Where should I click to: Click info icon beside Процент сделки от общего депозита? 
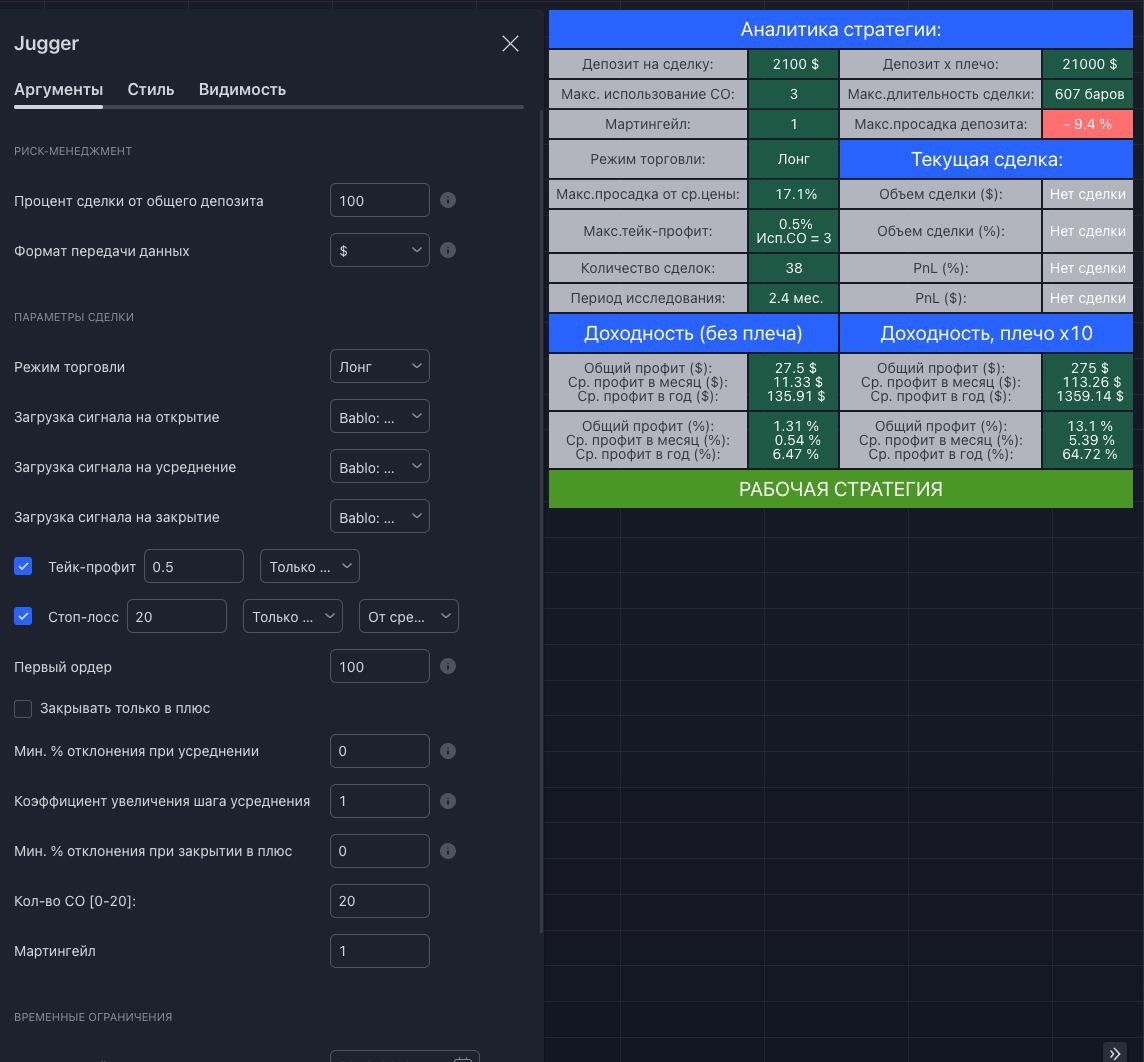pyautogui.click(x=448, y=200)
